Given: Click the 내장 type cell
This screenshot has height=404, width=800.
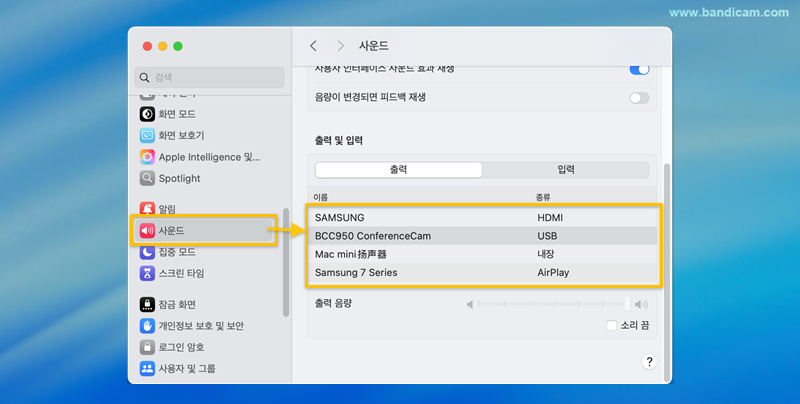Looking at the screenshot, I should click(545, 254).
